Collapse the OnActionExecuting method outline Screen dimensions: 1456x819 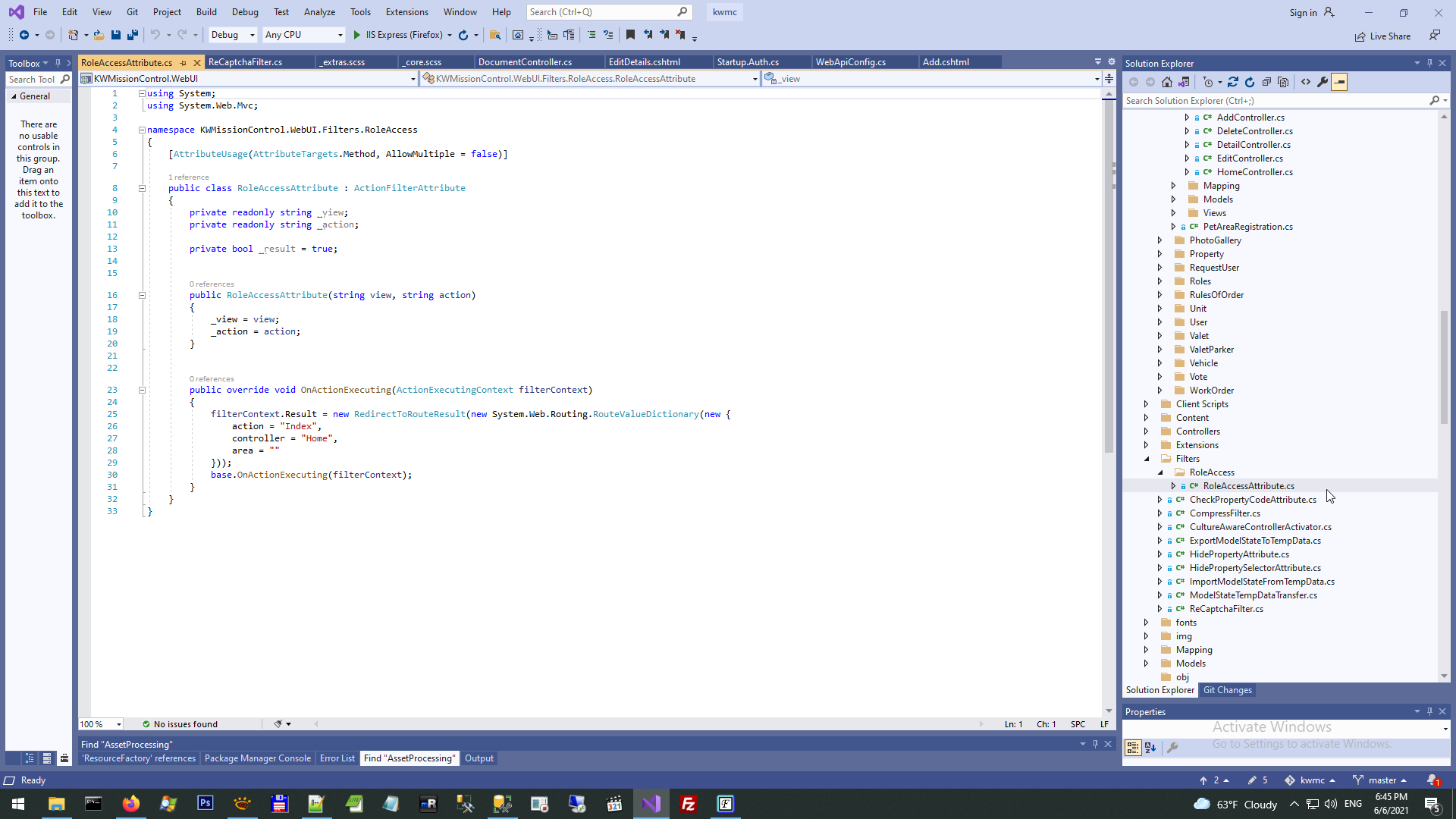(x=142, y=390)
